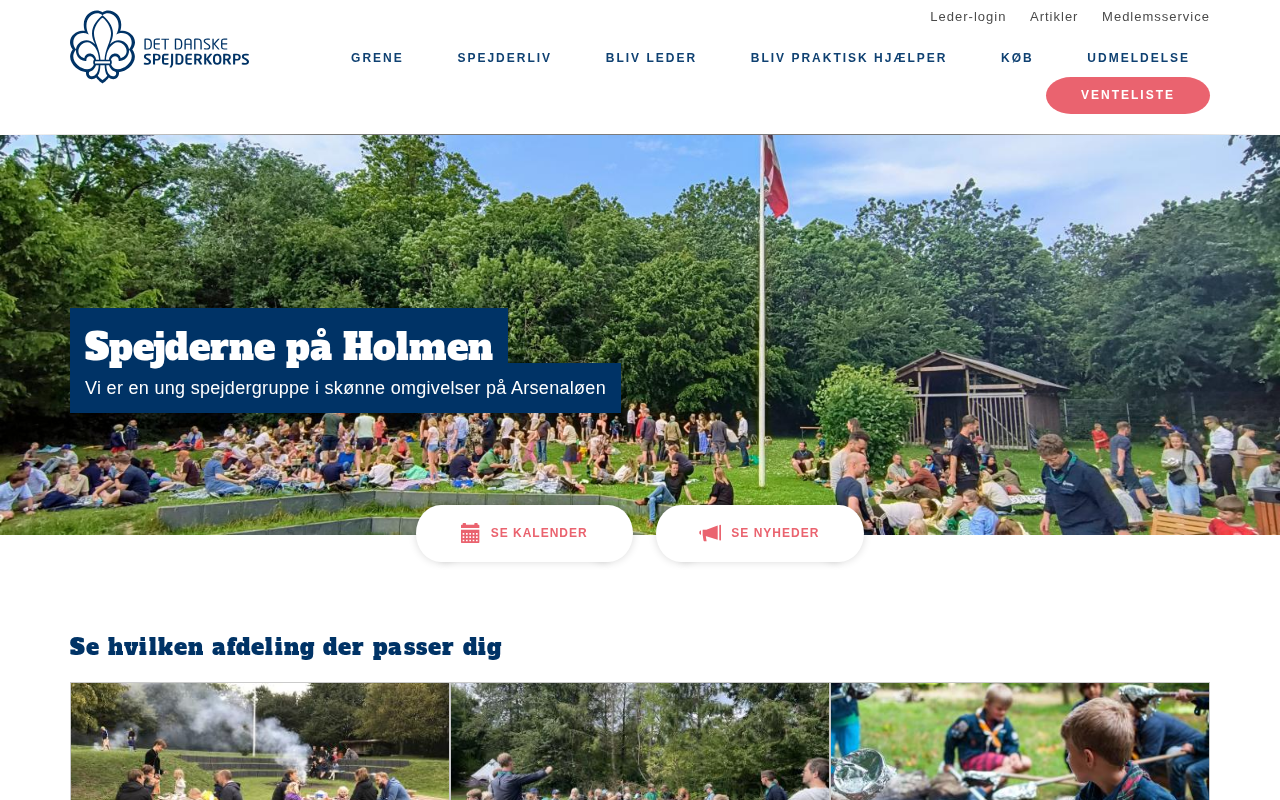The height and width of the screenshot is (800, 1280).
Task: Follow the Artikler link
Action: click(1054, 16)
